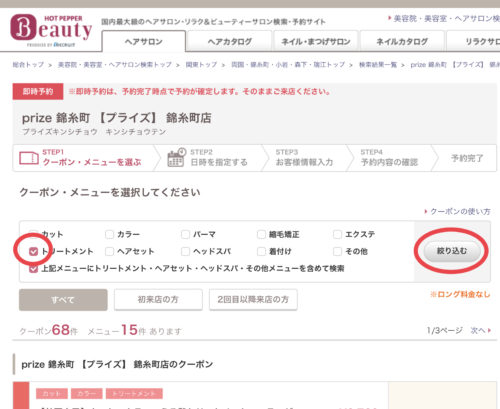
Task: Click the 錦糸町店のクーポン section heading
Action: click(117, 364)
